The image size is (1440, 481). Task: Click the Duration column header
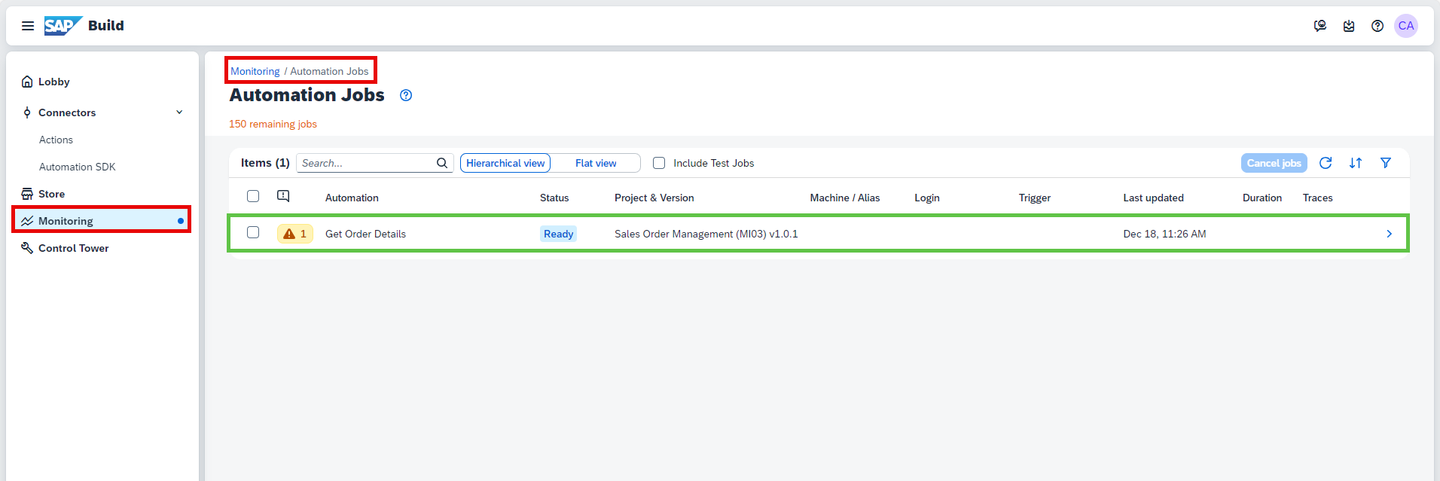pyautogui.click(x=1262, y=198)
